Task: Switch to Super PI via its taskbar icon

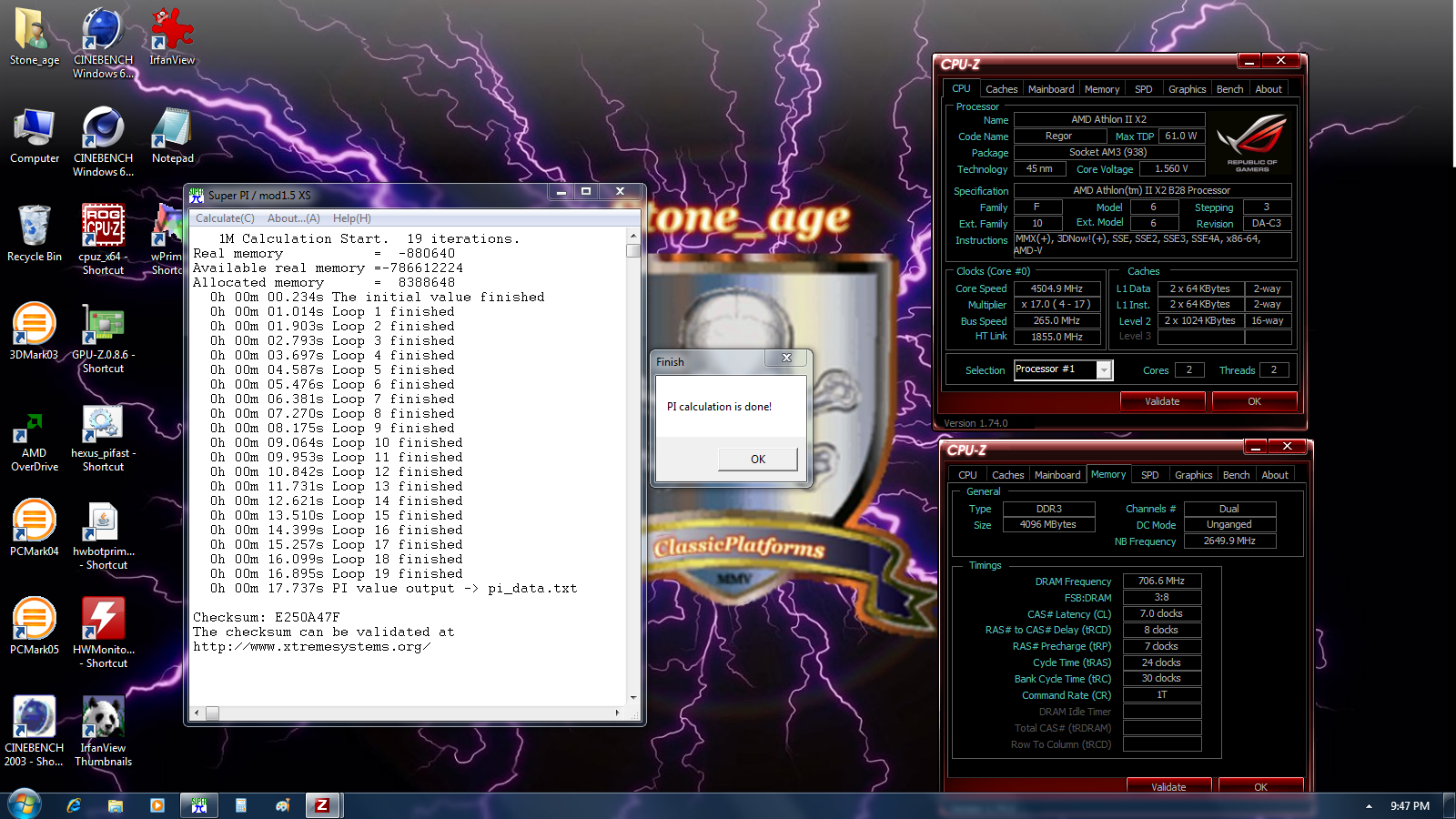Action: coord(199,805)
